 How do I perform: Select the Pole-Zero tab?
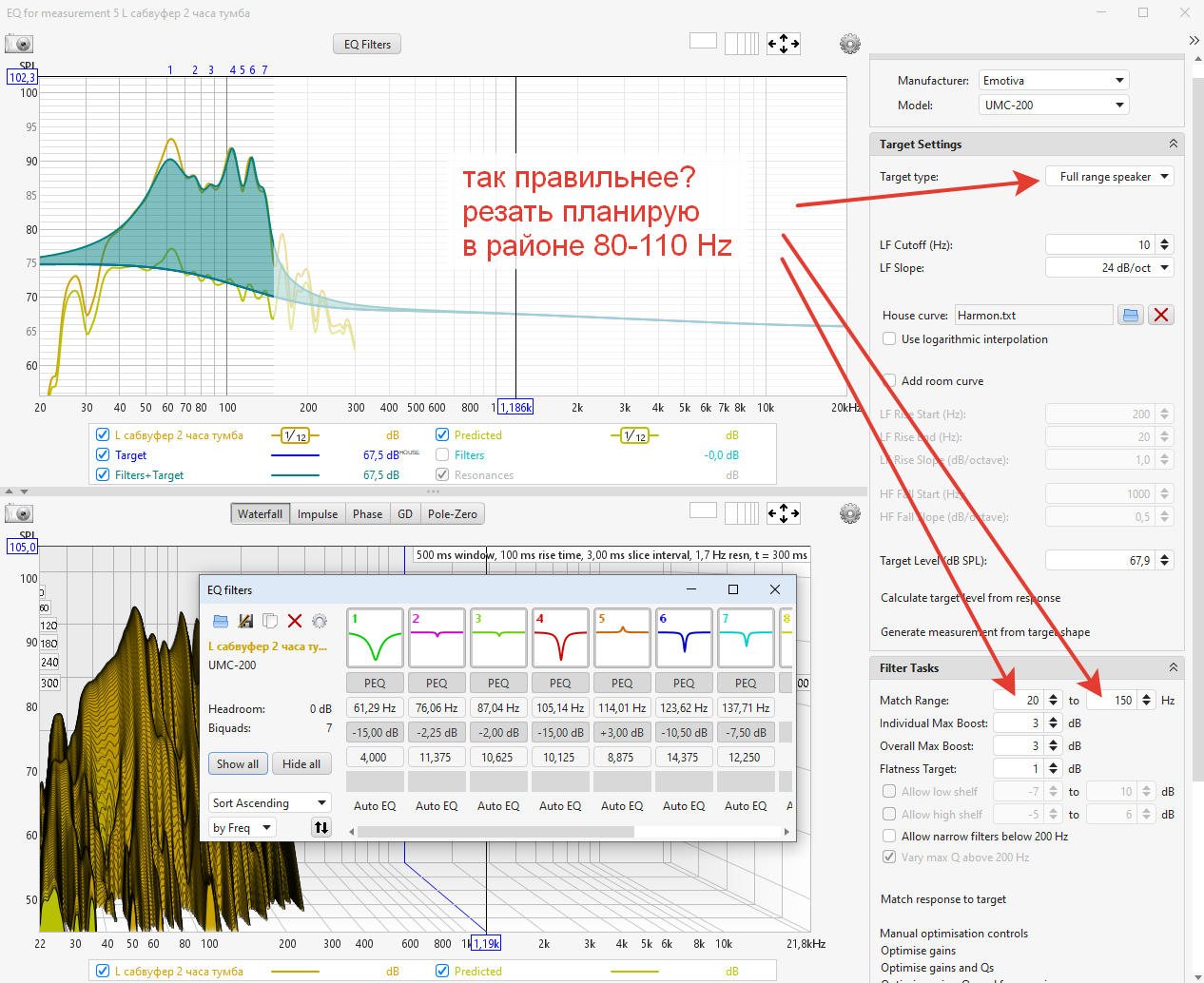click(x=452, y=514)
